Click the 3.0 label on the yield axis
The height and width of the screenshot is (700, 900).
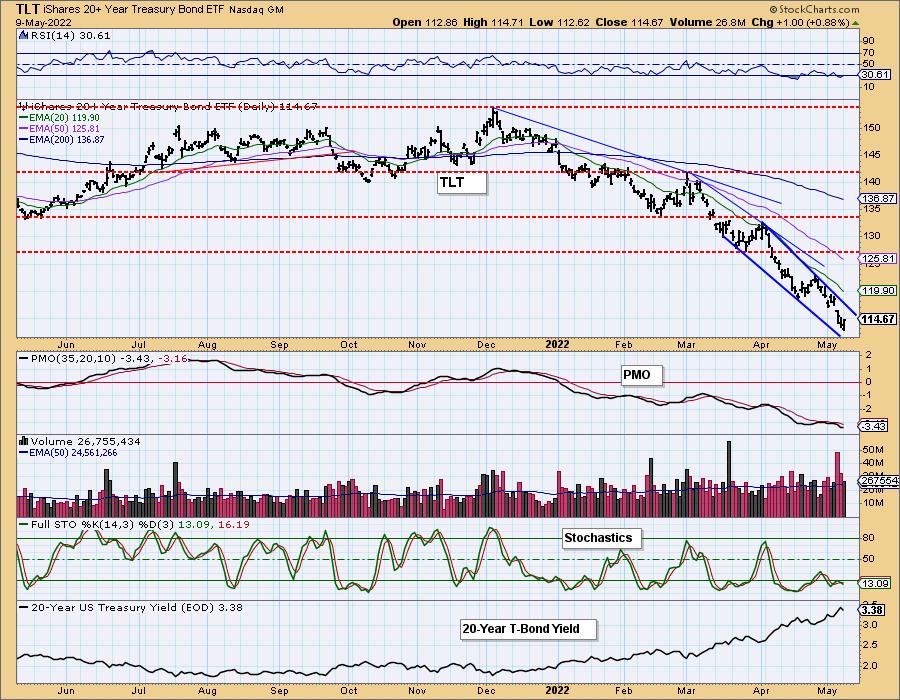point(870,624)
